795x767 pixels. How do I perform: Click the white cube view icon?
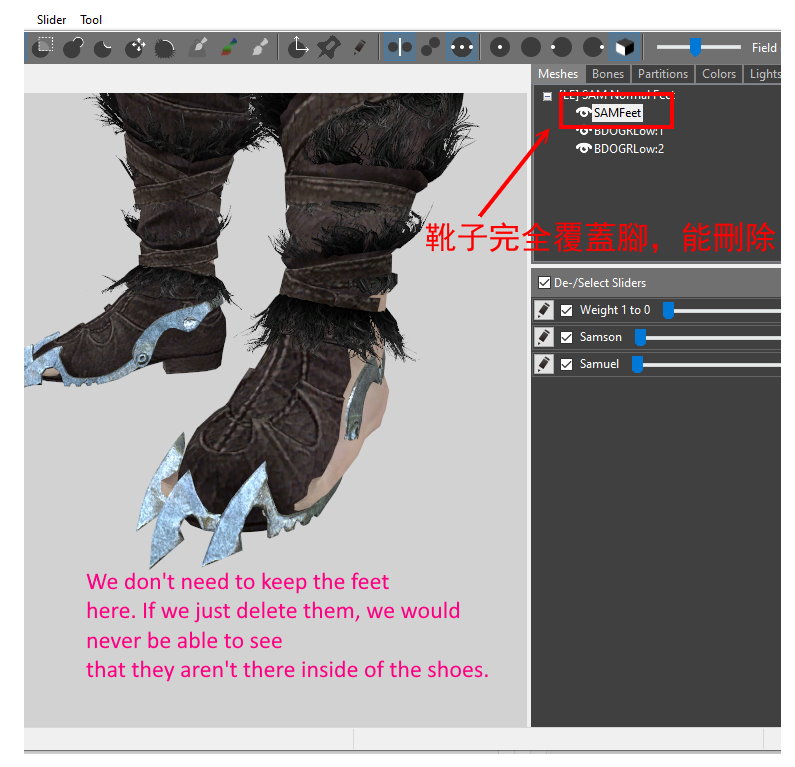624,47
